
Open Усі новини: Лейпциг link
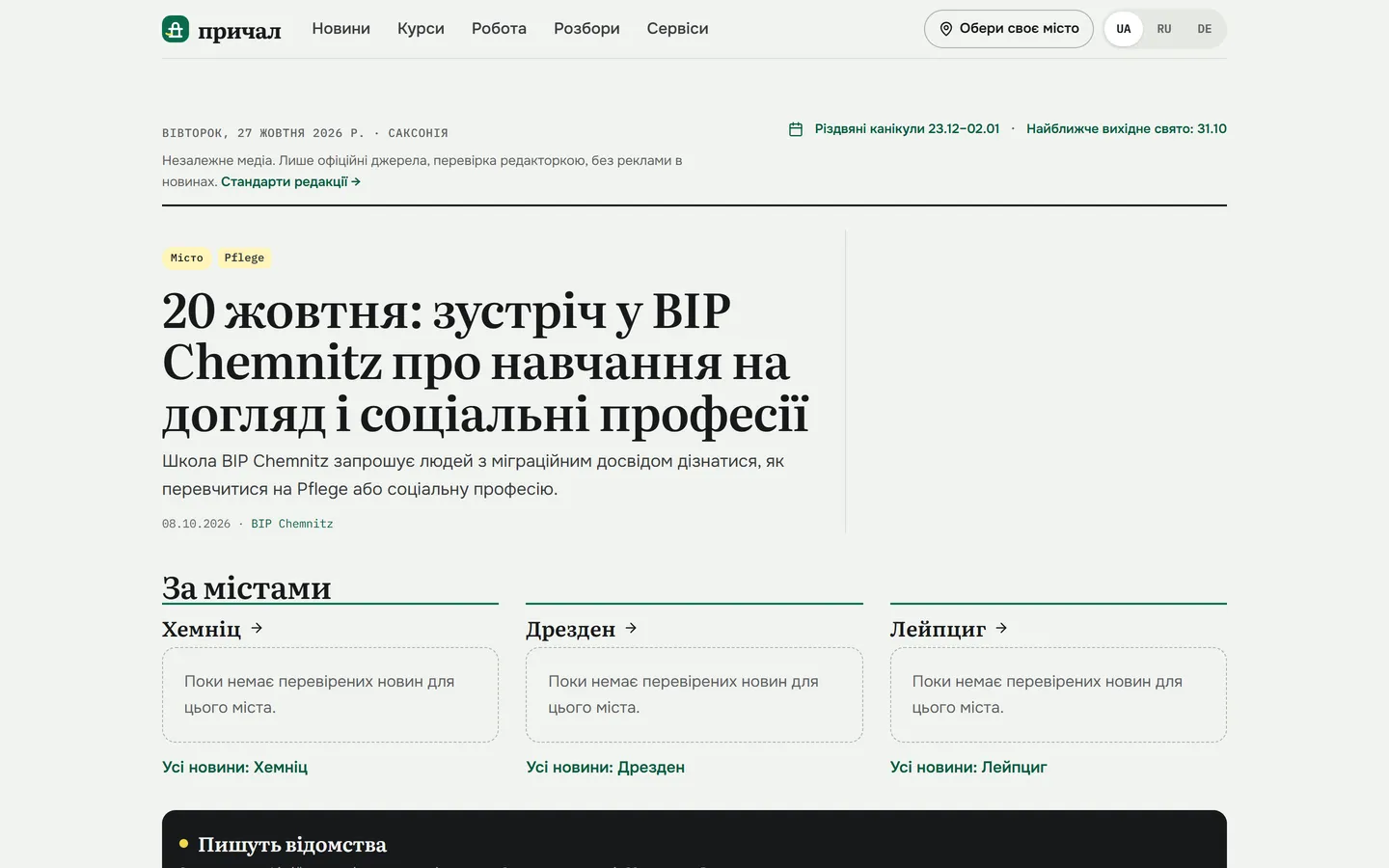coord(968,767)
